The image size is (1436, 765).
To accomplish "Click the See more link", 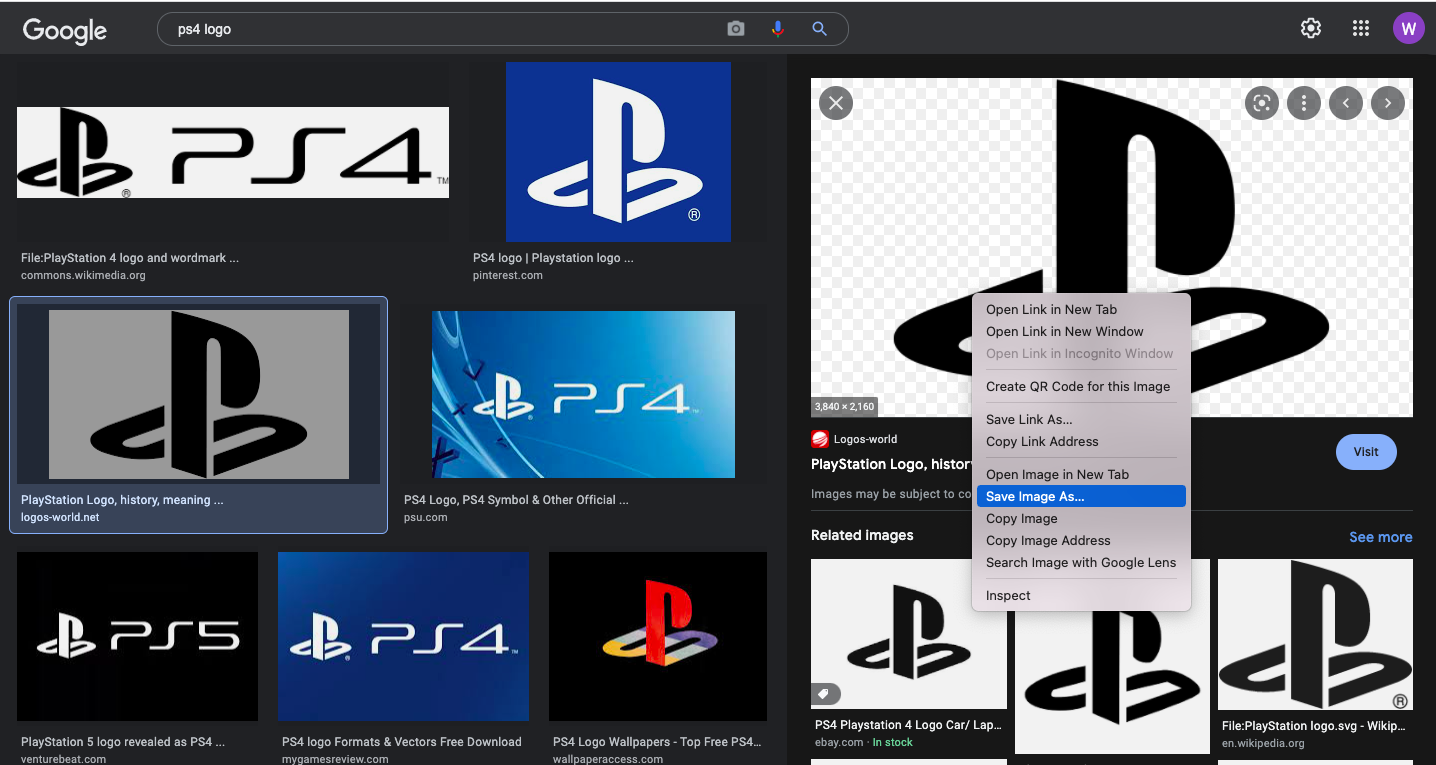I will pos(1380,537).
